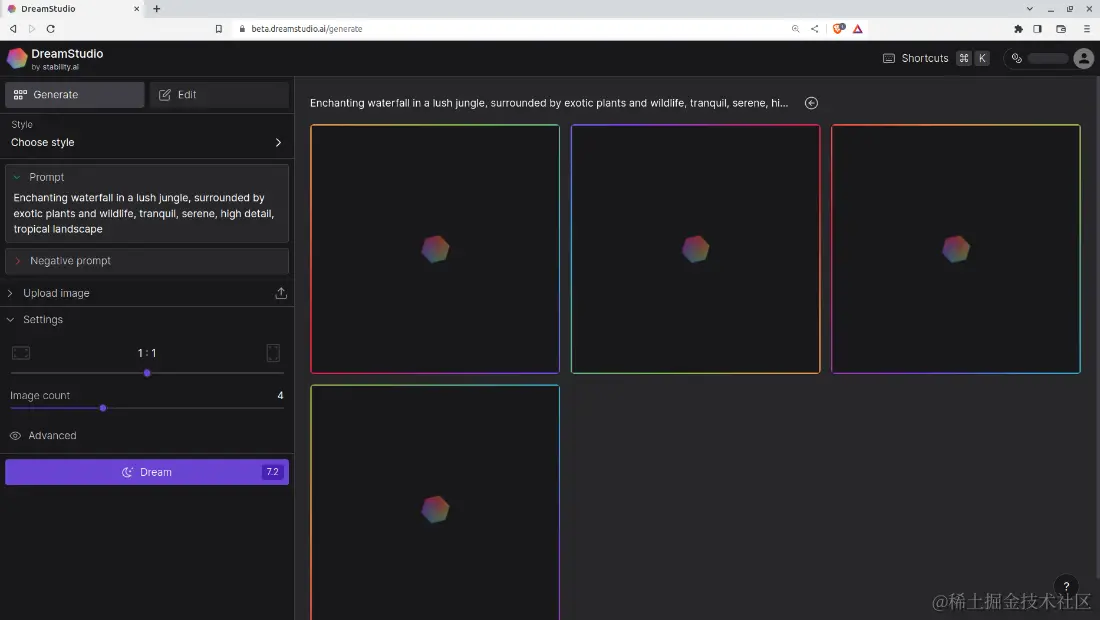Switch to the Edit tab

219,95
